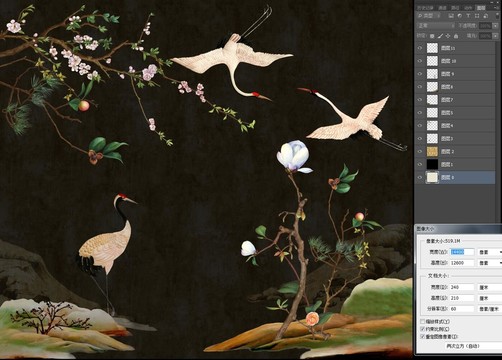Select layer 图层 11 thumbnail

(x=432, y=48)
